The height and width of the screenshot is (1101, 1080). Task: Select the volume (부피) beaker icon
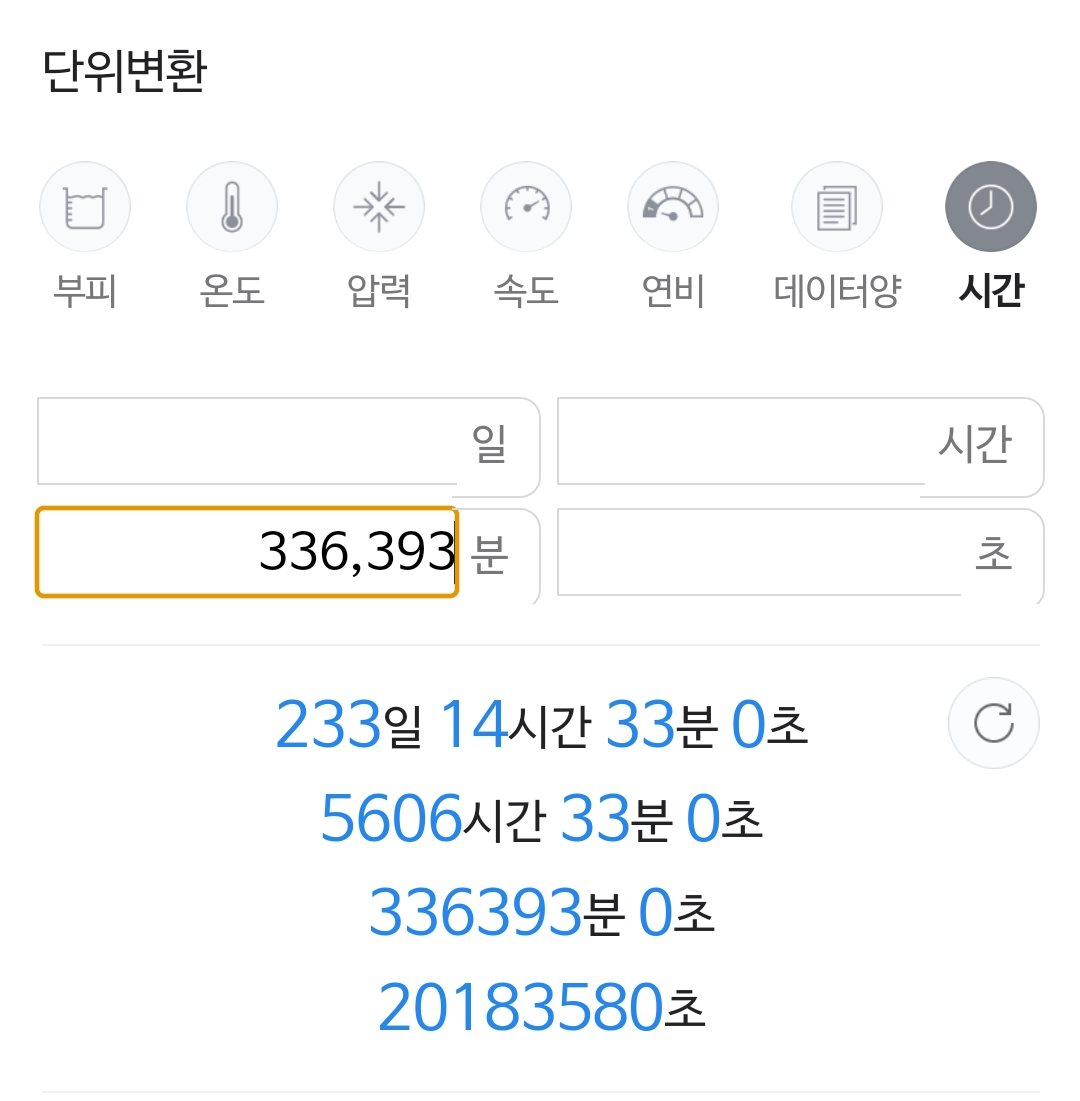pyautogui.click(x=85, y=208)
